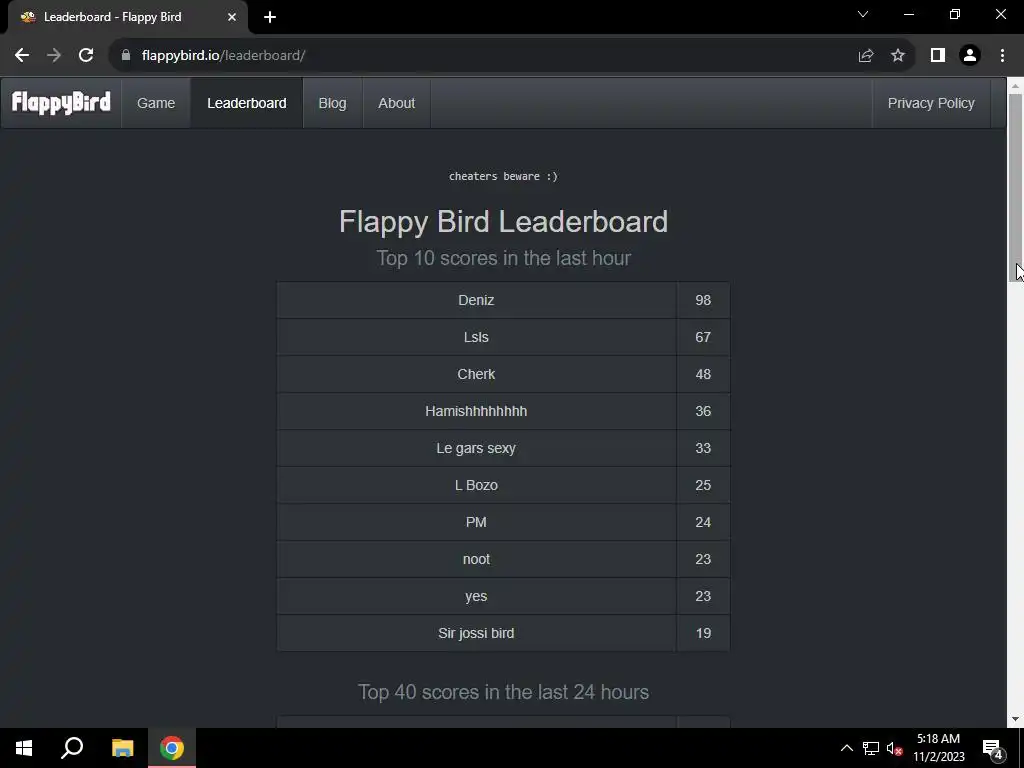Image resolution: width=1024 pixels, height=768 pixels.
Task: Share this page using the share icon
Action: point(866,56)
